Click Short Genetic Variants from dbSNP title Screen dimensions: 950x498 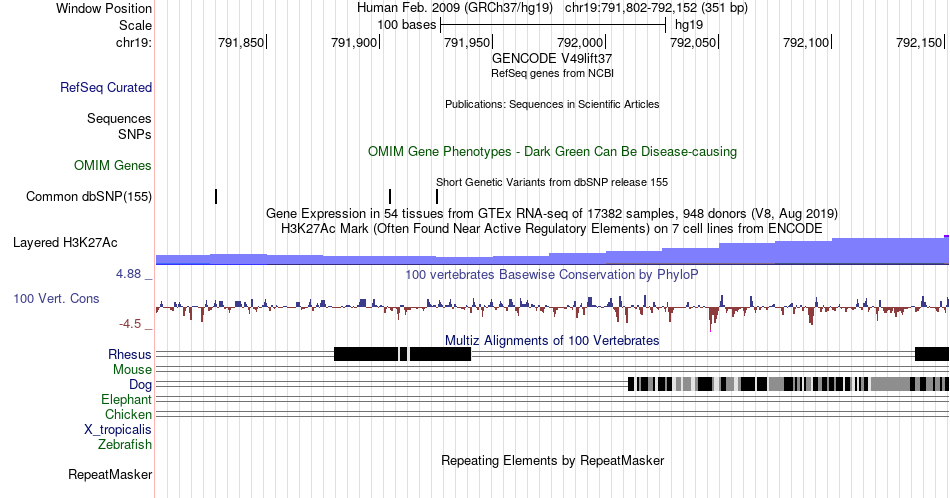pos(552,182)
